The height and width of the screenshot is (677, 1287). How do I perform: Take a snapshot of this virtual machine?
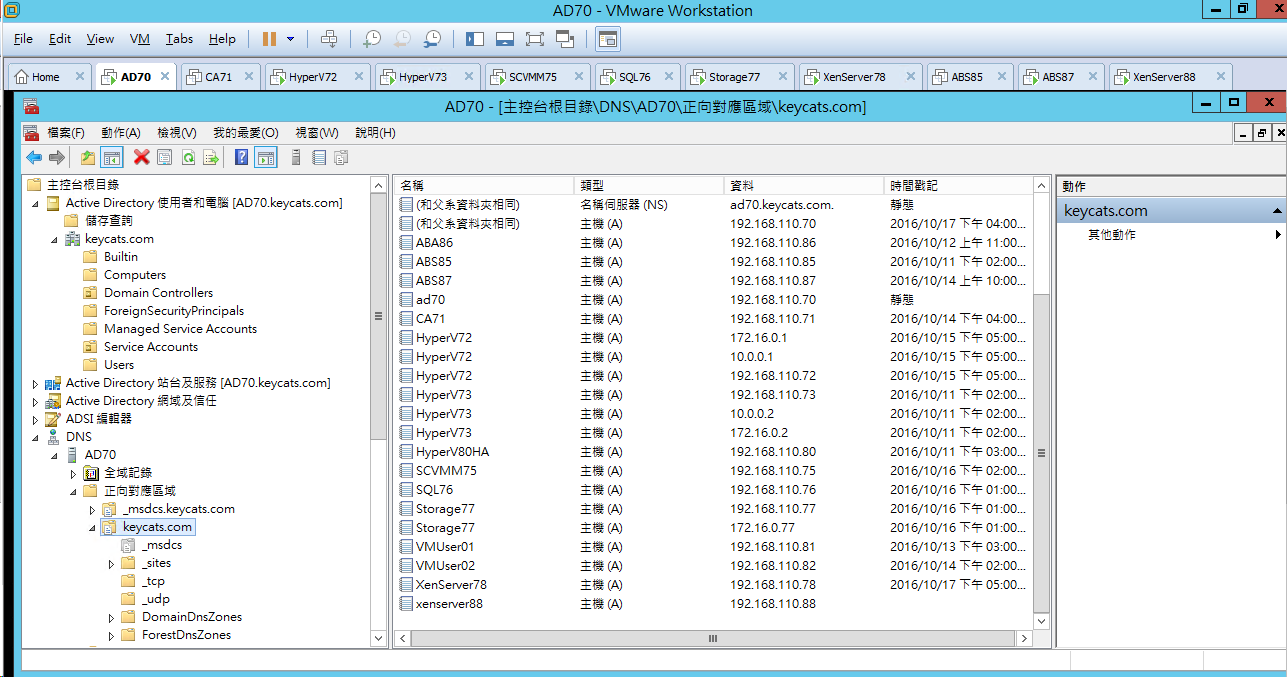click(x=372, y=39)
